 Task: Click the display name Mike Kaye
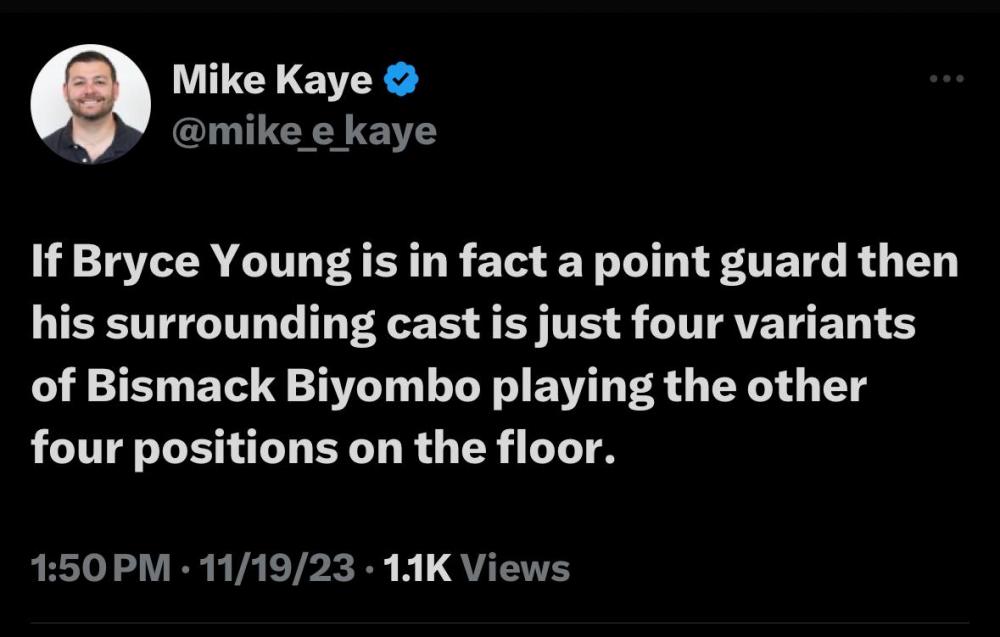pyautogui.click(x=272, y=80)
